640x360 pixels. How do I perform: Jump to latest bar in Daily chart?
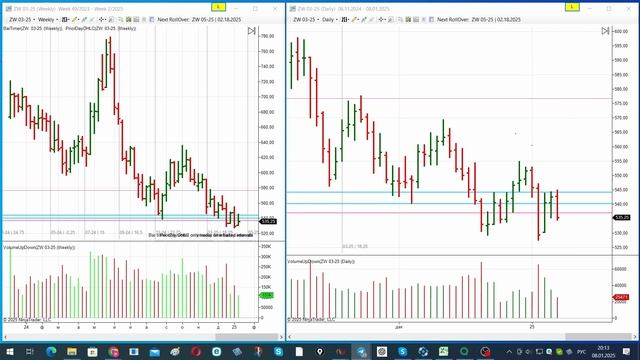click(605, 31)
